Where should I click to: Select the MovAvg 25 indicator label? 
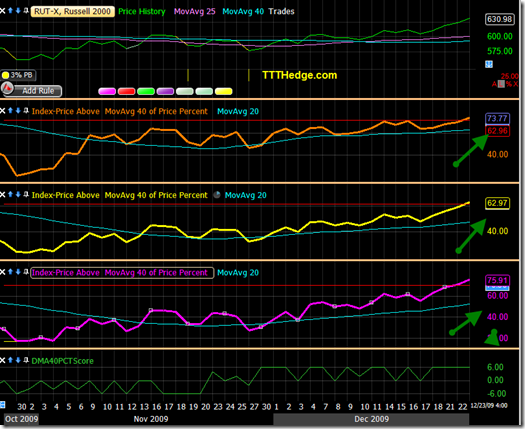click(195, 11)
